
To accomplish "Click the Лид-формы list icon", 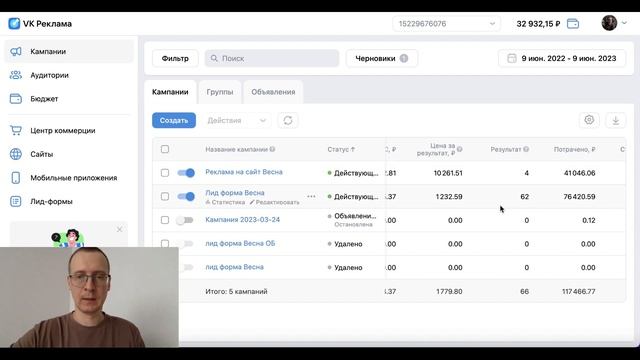I will click(x=16, y=201).
